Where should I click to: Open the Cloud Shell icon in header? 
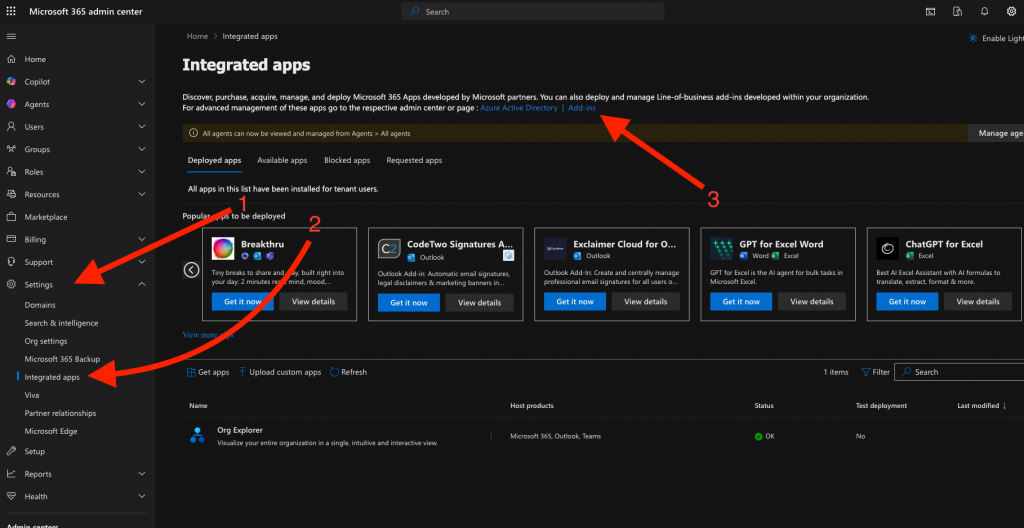click(x=930, y=11)
